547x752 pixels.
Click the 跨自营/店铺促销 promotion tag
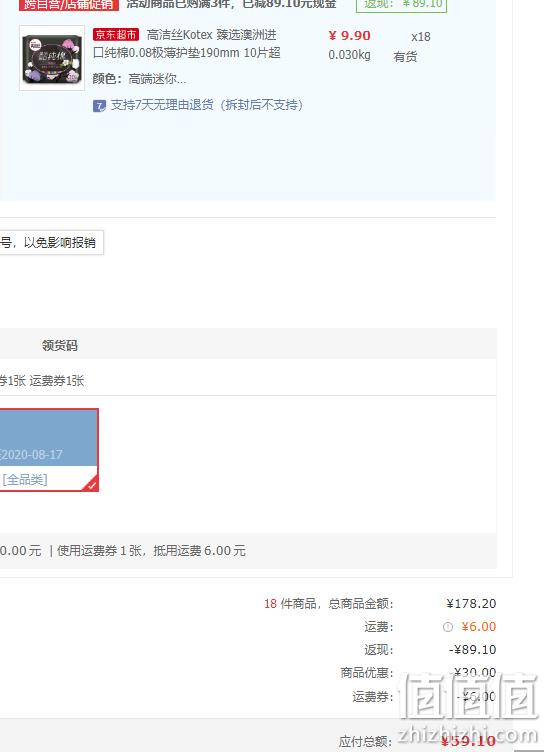69,5
